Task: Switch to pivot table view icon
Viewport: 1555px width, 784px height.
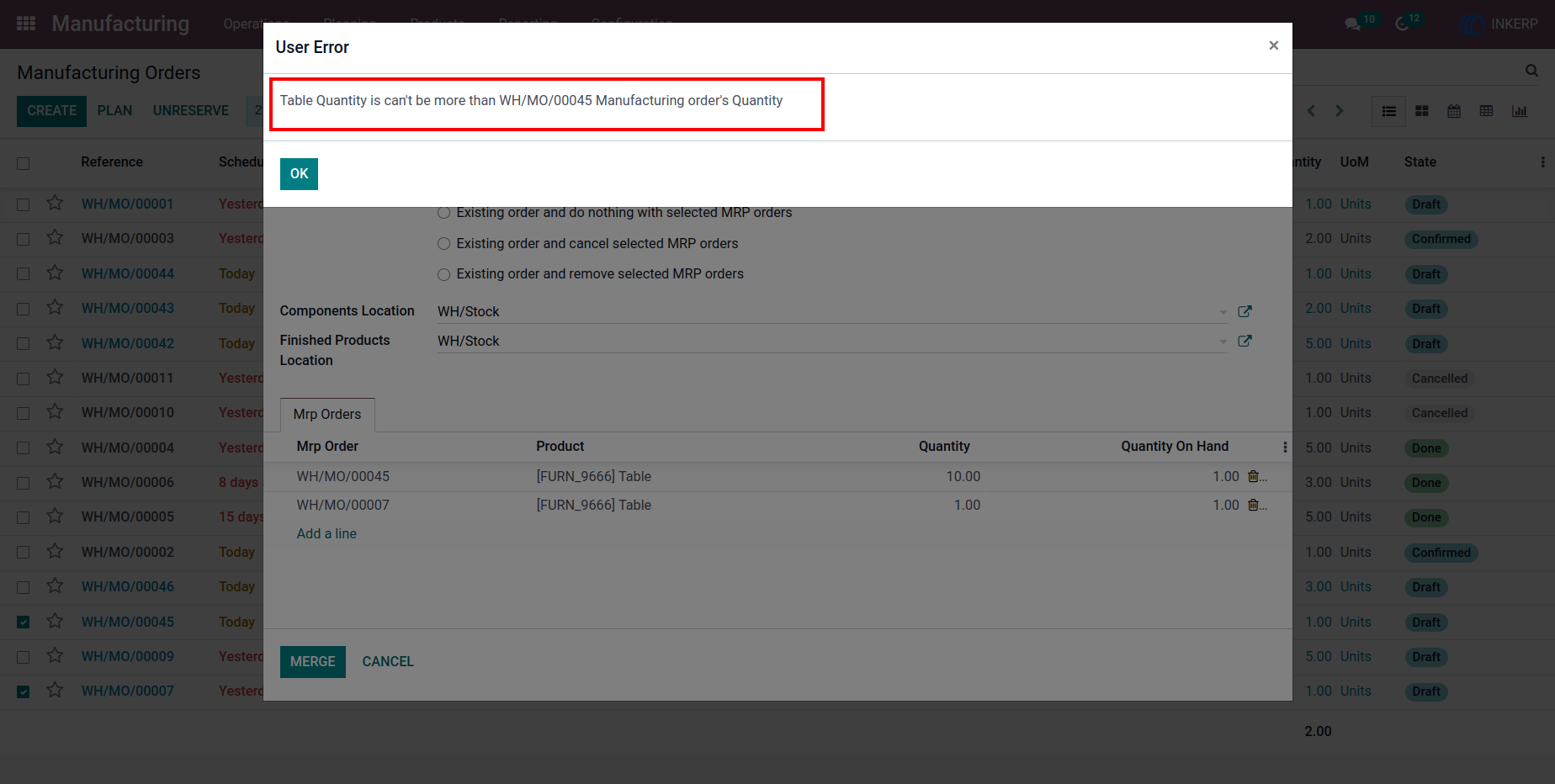Action: click(x=1487, y=111)
